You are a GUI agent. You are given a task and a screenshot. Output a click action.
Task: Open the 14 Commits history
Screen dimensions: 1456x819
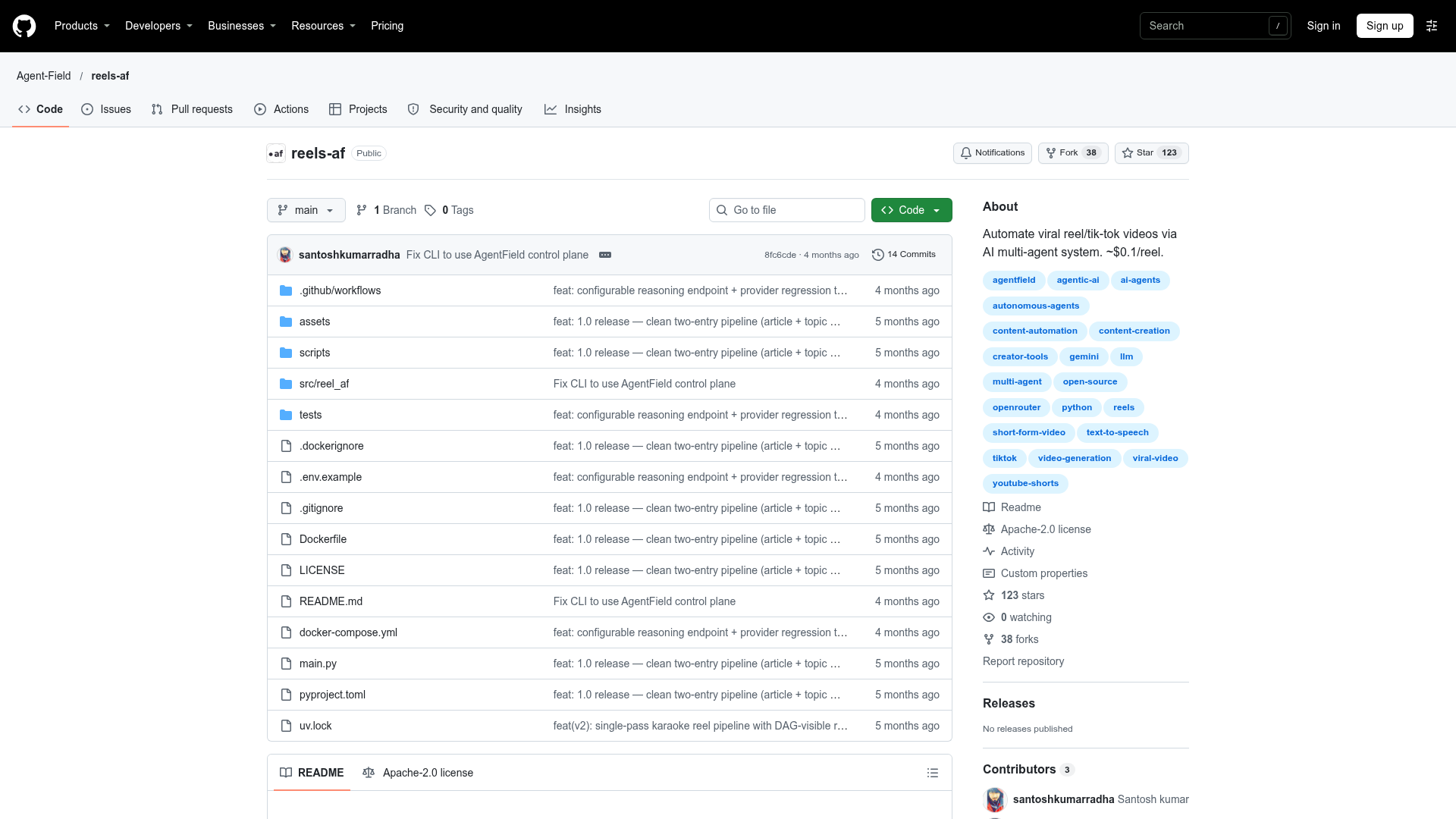point(904,255)
